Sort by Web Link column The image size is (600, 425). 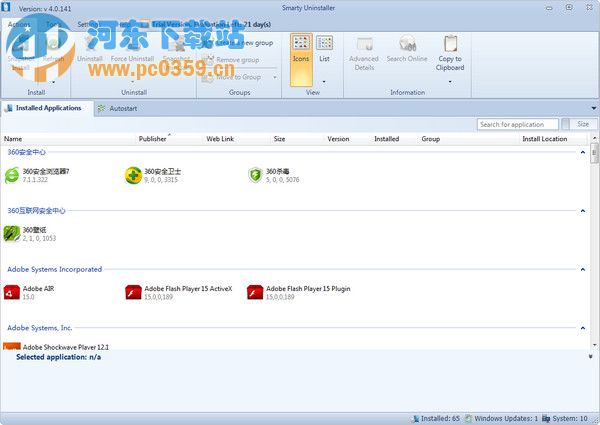[x=220, y=139]
